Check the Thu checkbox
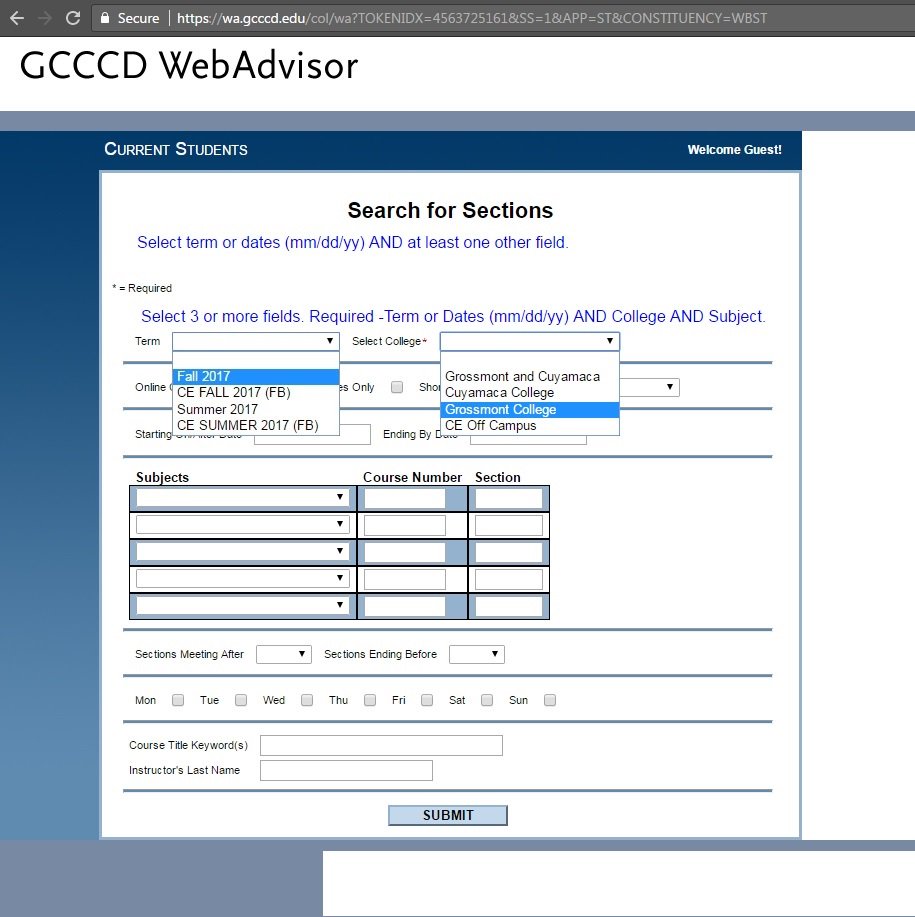The height and width of the screenshot is (917, 915). 370,700
